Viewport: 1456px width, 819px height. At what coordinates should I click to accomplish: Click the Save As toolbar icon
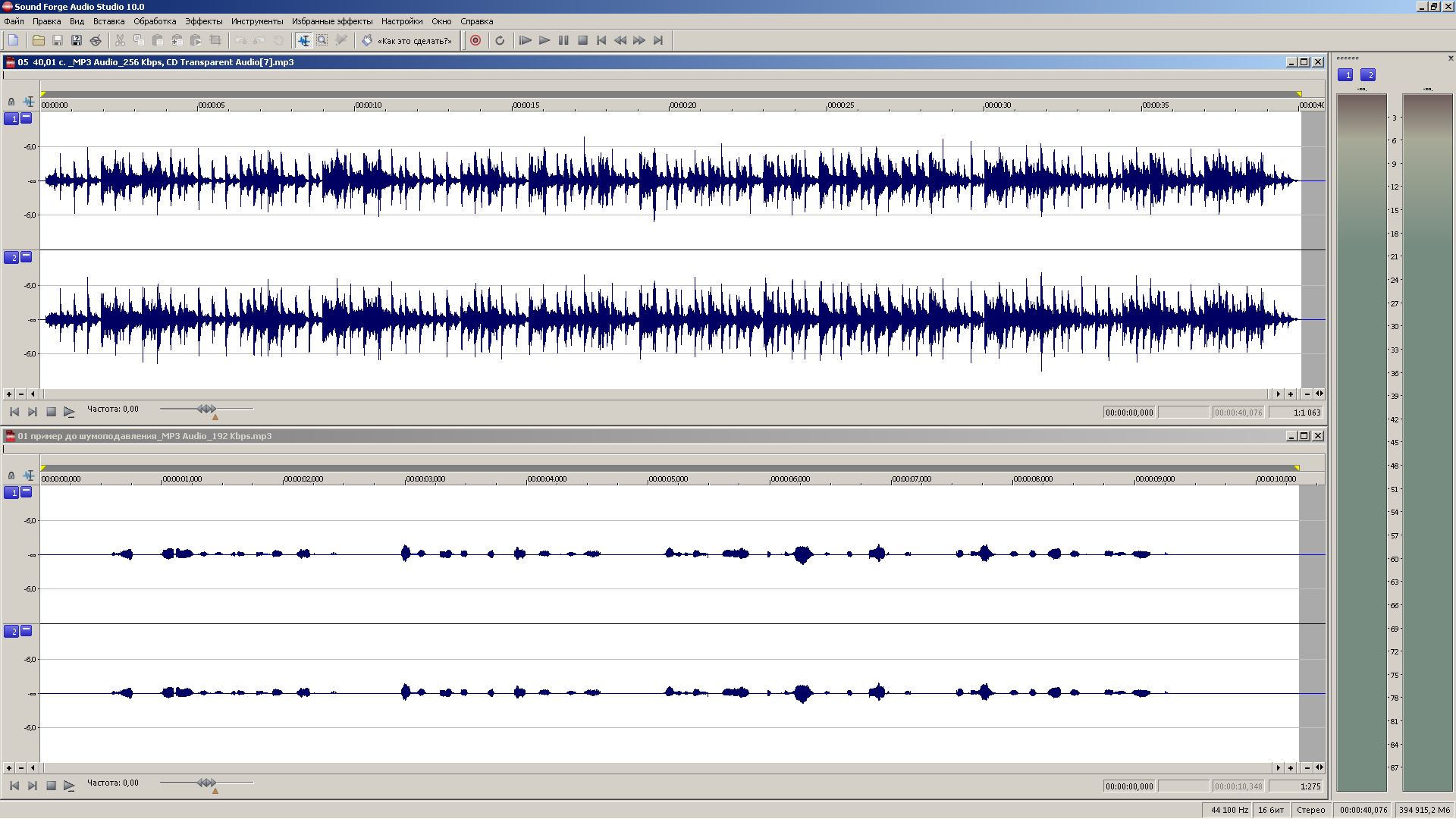click(77, 40)
